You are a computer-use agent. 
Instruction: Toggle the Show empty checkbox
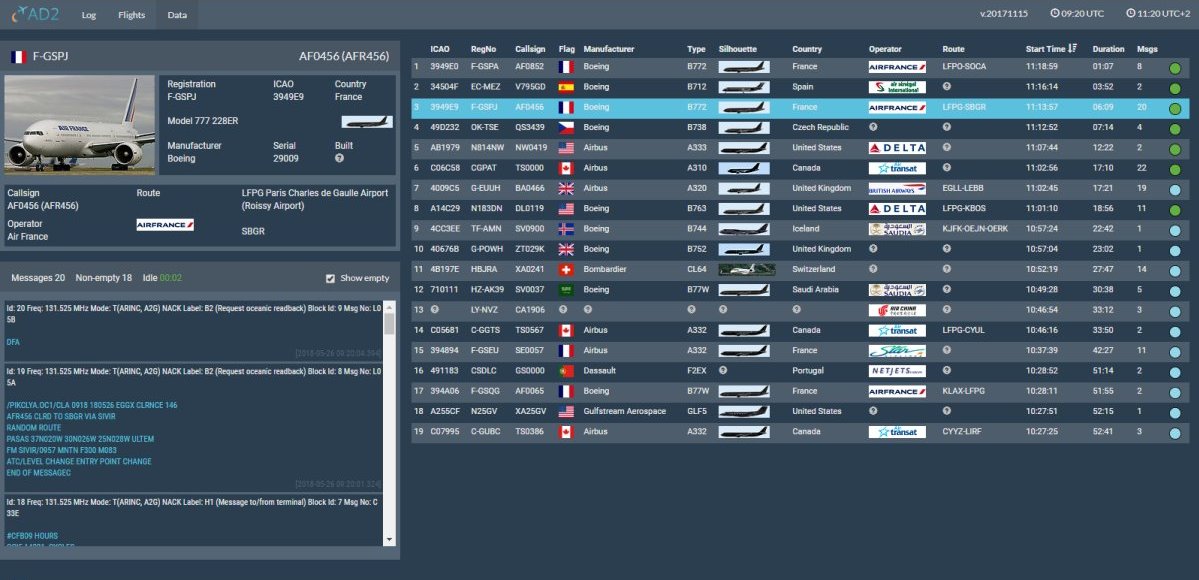[x=330, y=279]
